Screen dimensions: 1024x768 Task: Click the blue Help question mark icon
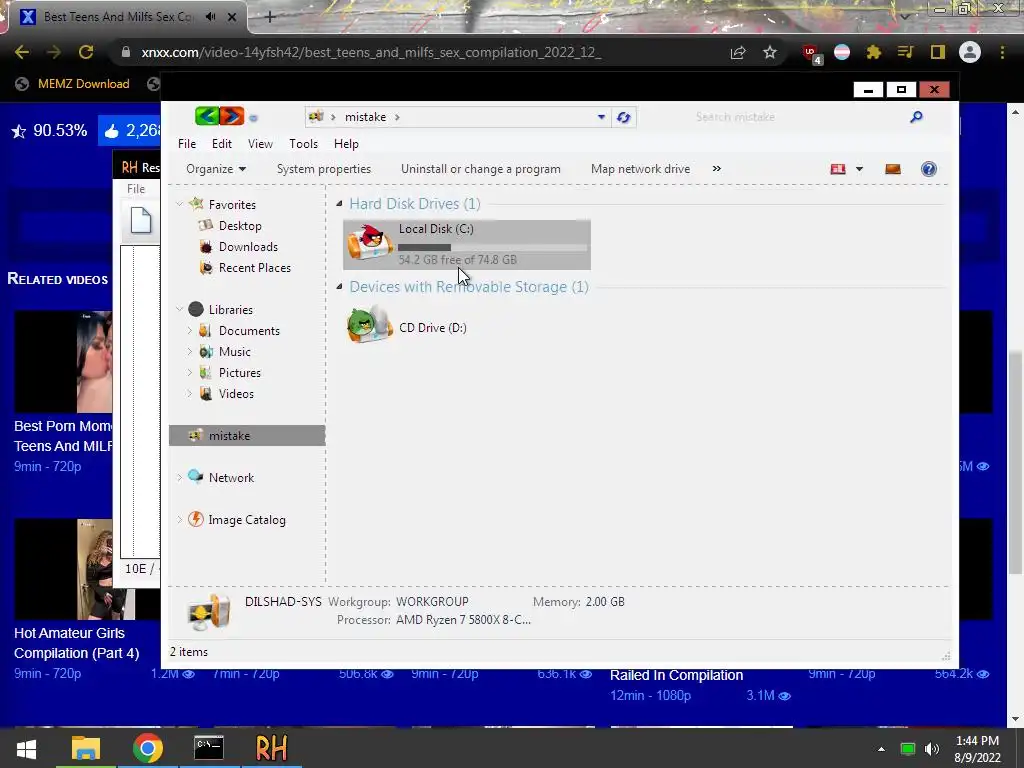tap(929, 169)
